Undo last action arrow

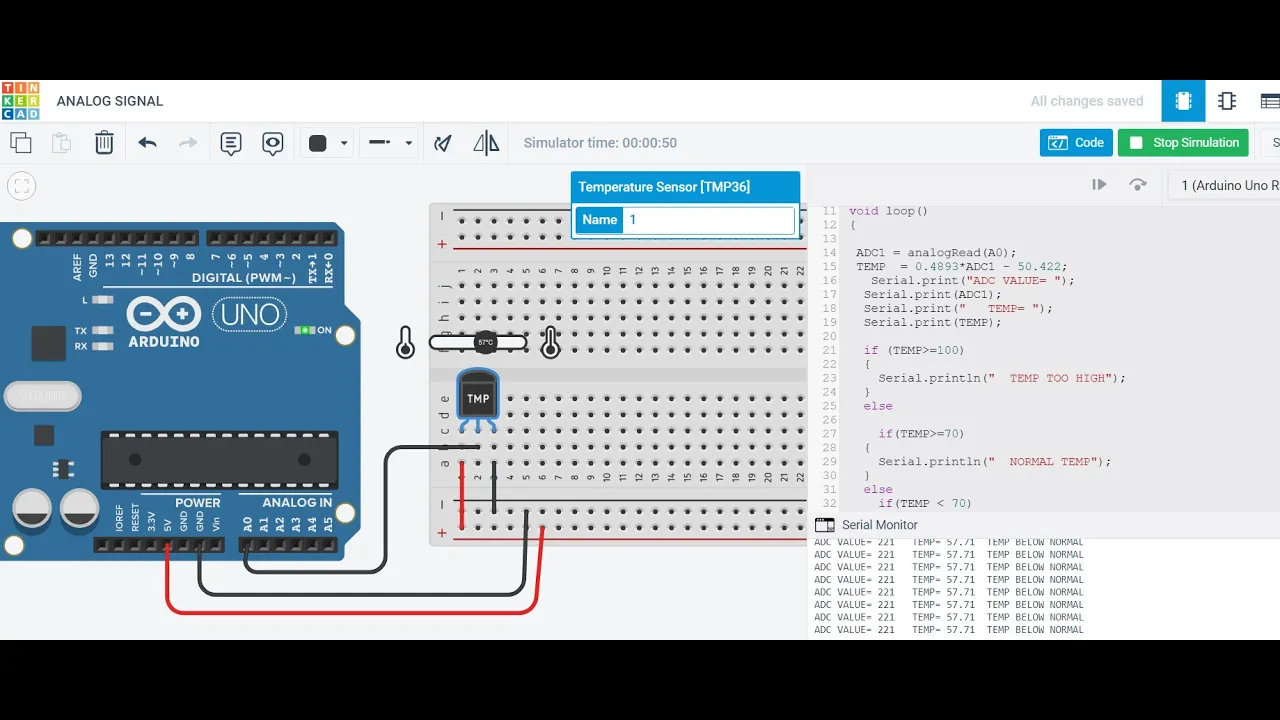(147, 143)
